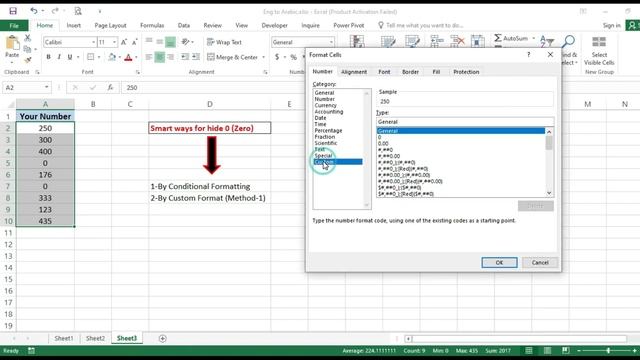This screenshot has width=640, height=360.
Task: Click the Decrease Indent icon
Action: coord(185,57)
